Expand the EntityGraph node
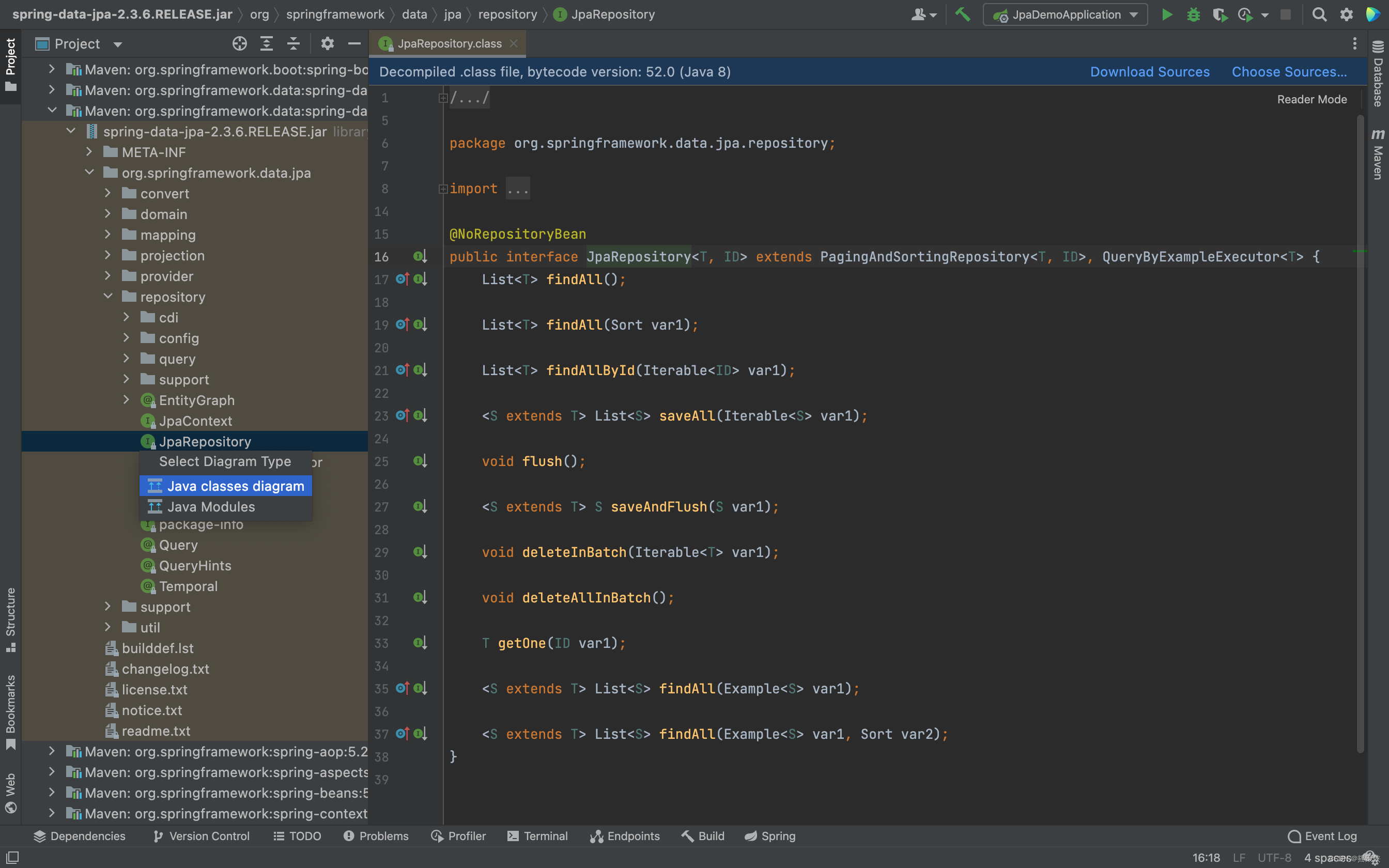This screenshot has width=1389, height=868. click(126, 400)
